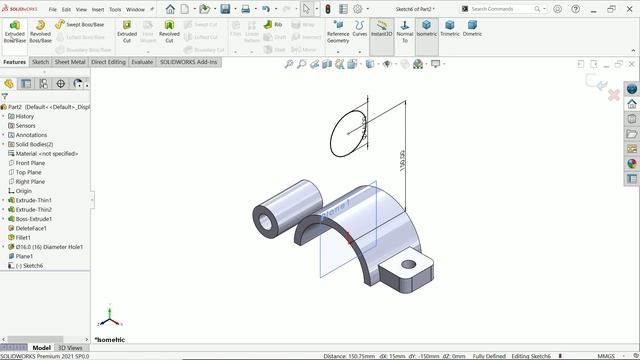Go to Home in the top toolbar
This screenshot has height=360, width=640.
[x=170, y=9]
